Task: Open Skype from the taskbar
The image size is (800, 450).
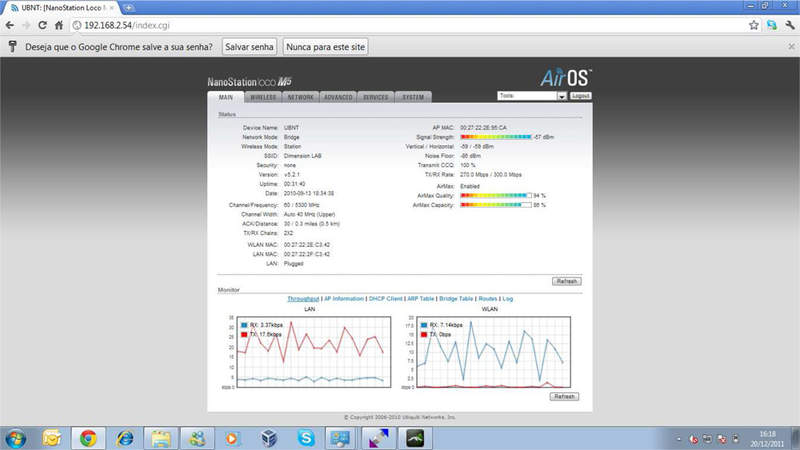Action: 306,438
